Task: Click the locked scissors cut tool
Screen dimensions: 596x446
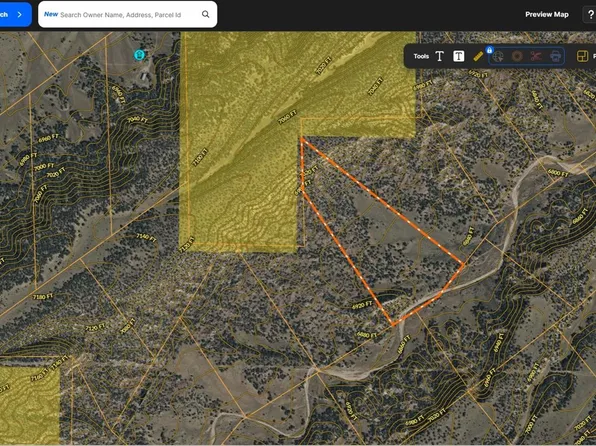Action: pos(536,57)
